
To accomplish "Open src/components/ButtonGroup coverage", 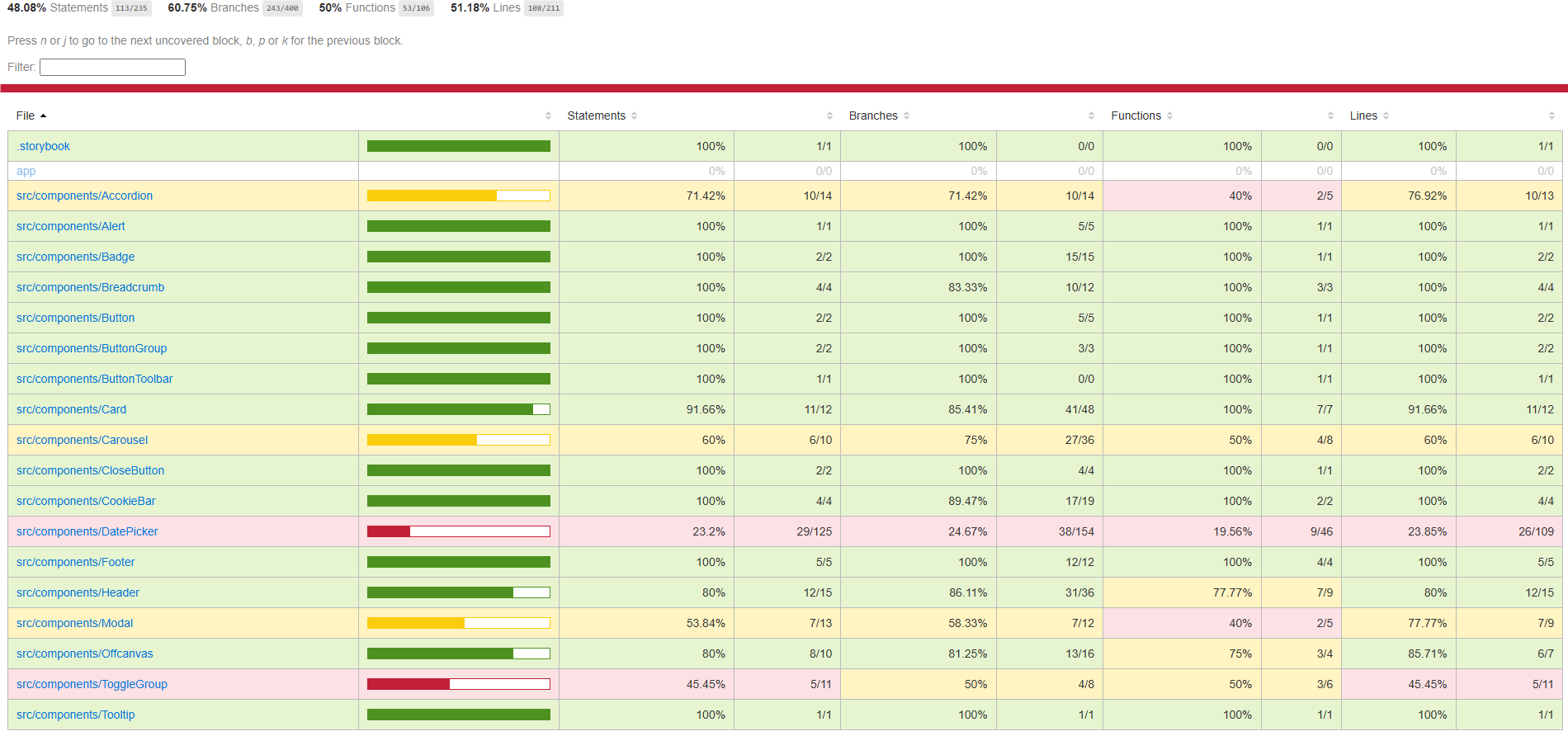I will tap(92, 348).
